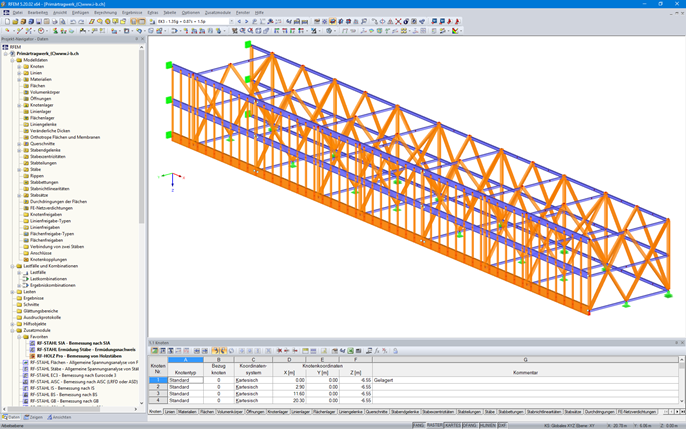This screenshot has height=429, width=686.
Task: Click the fx formula icon in table toolbar
Action: pyautogui.click(x=377, y=351)
